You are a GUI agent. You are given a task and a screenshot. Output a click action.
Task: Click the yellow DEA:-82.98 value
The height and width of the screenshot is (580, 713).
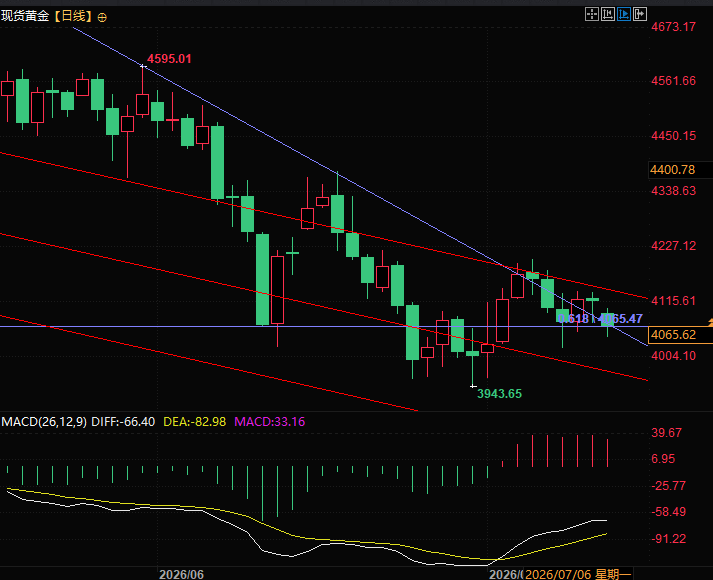tap(195, 422)
